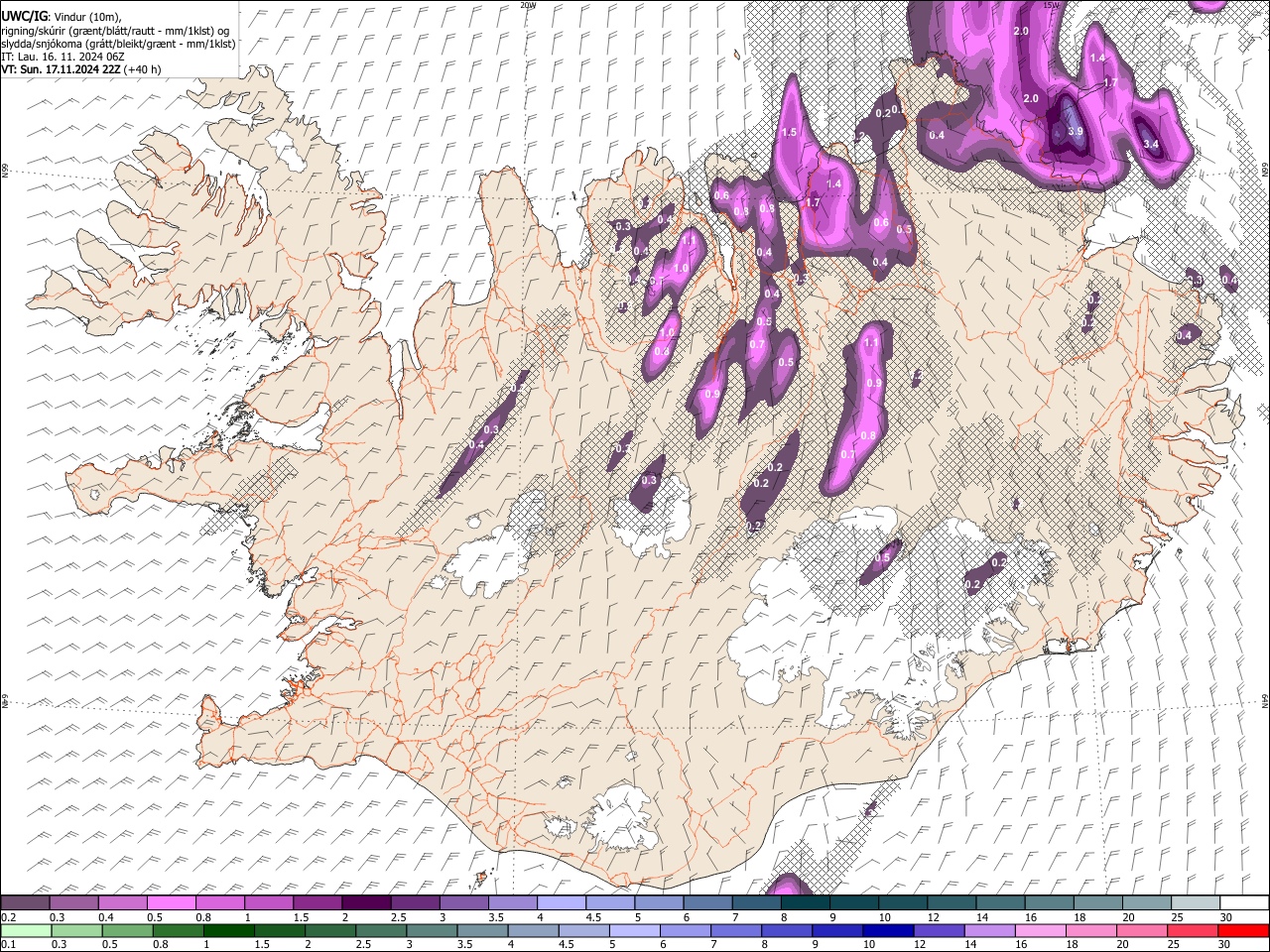Click the 20W longitude label at top
Screen dimensions: 1270x952
[529, 5]
